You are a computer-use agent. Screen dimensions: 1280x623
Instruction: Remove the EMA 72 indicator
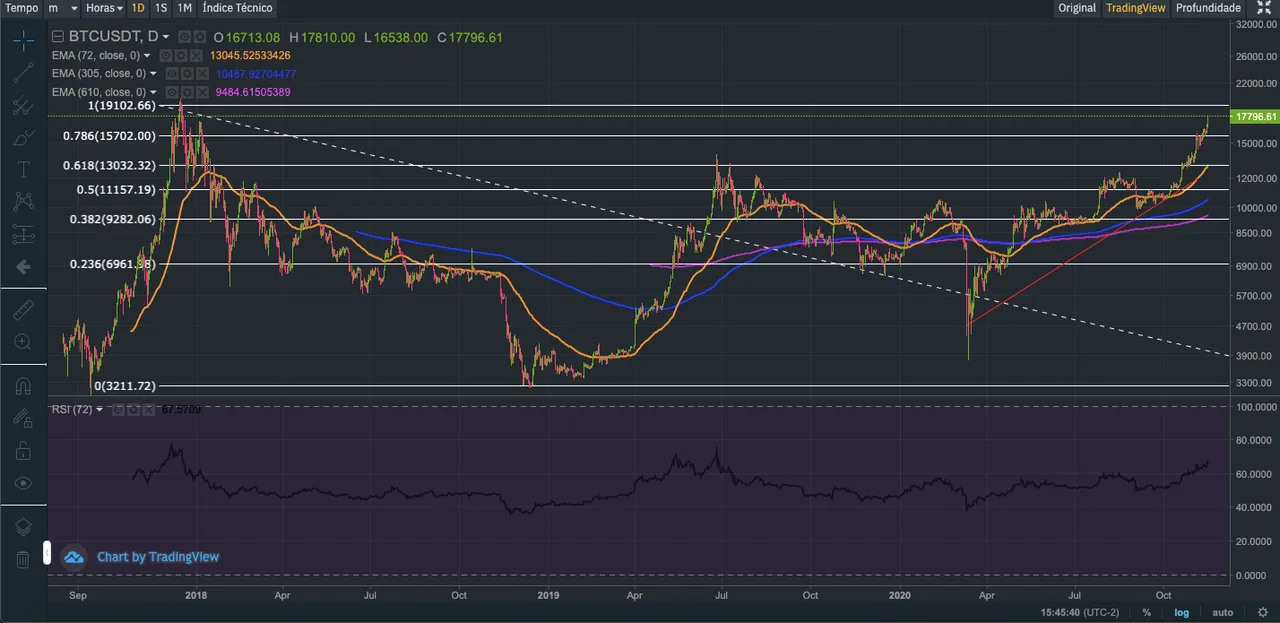tap(196, 56)
